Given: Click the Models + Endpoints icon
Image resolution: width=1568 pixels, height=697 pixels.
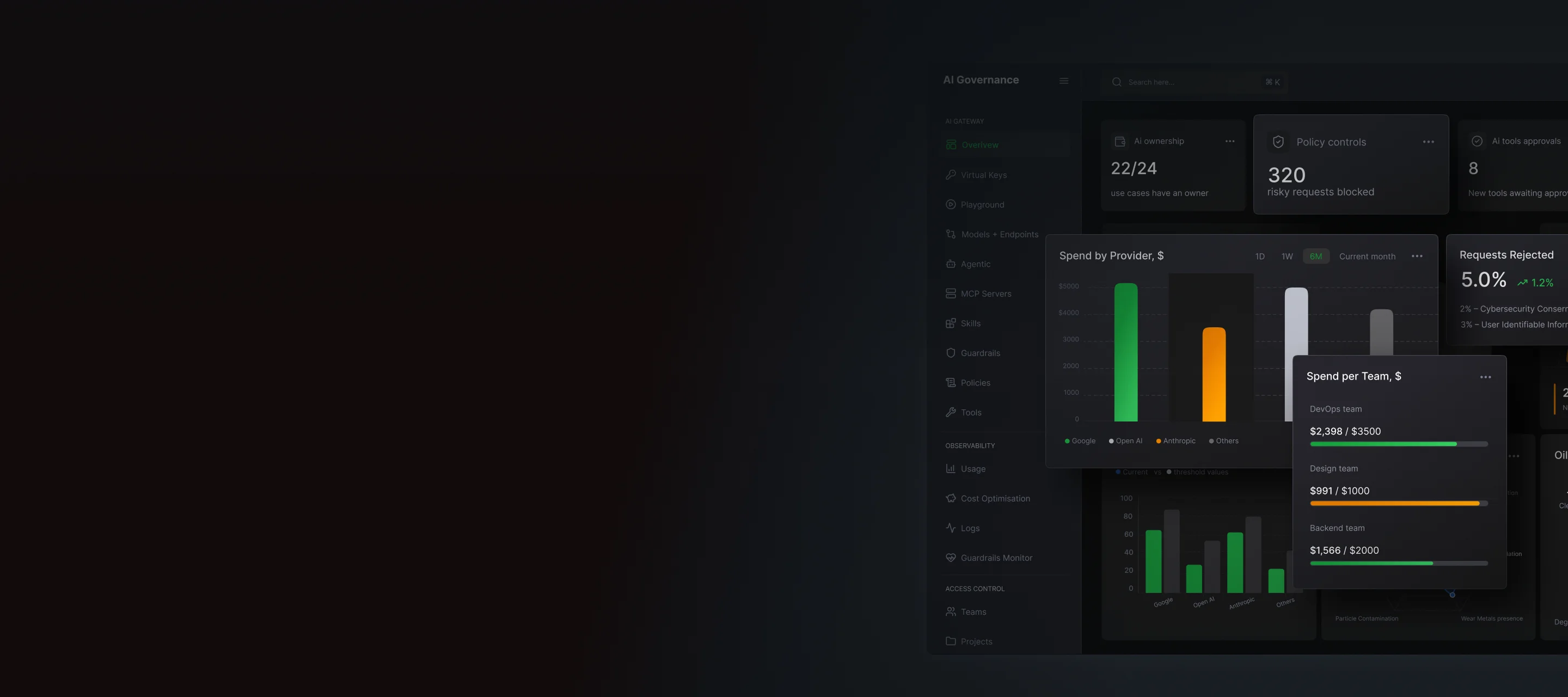Looking at the screenshot, I should [x=950, y=234].
